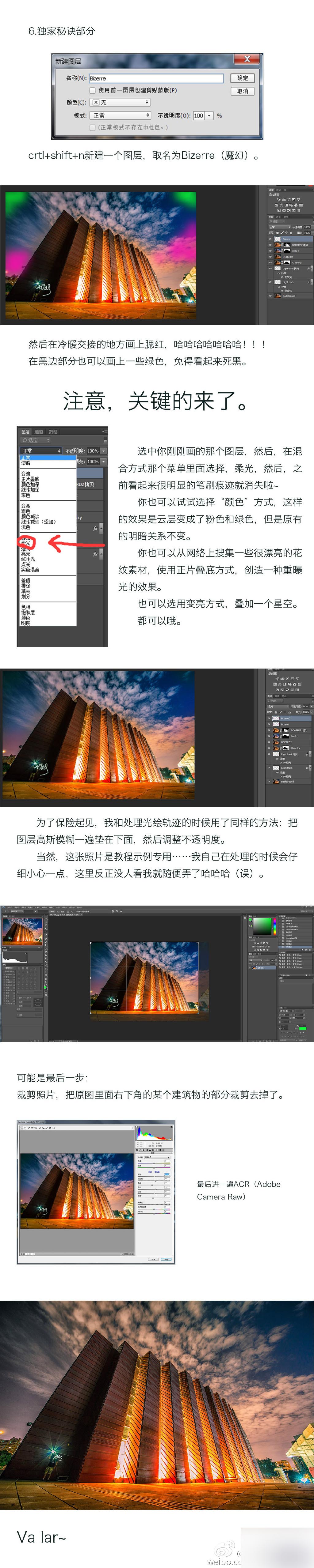Viewport: 314px width, 1568px height.
Task: Click the 取消 button in the new layer dialog
Action: (x=243, y=91)
